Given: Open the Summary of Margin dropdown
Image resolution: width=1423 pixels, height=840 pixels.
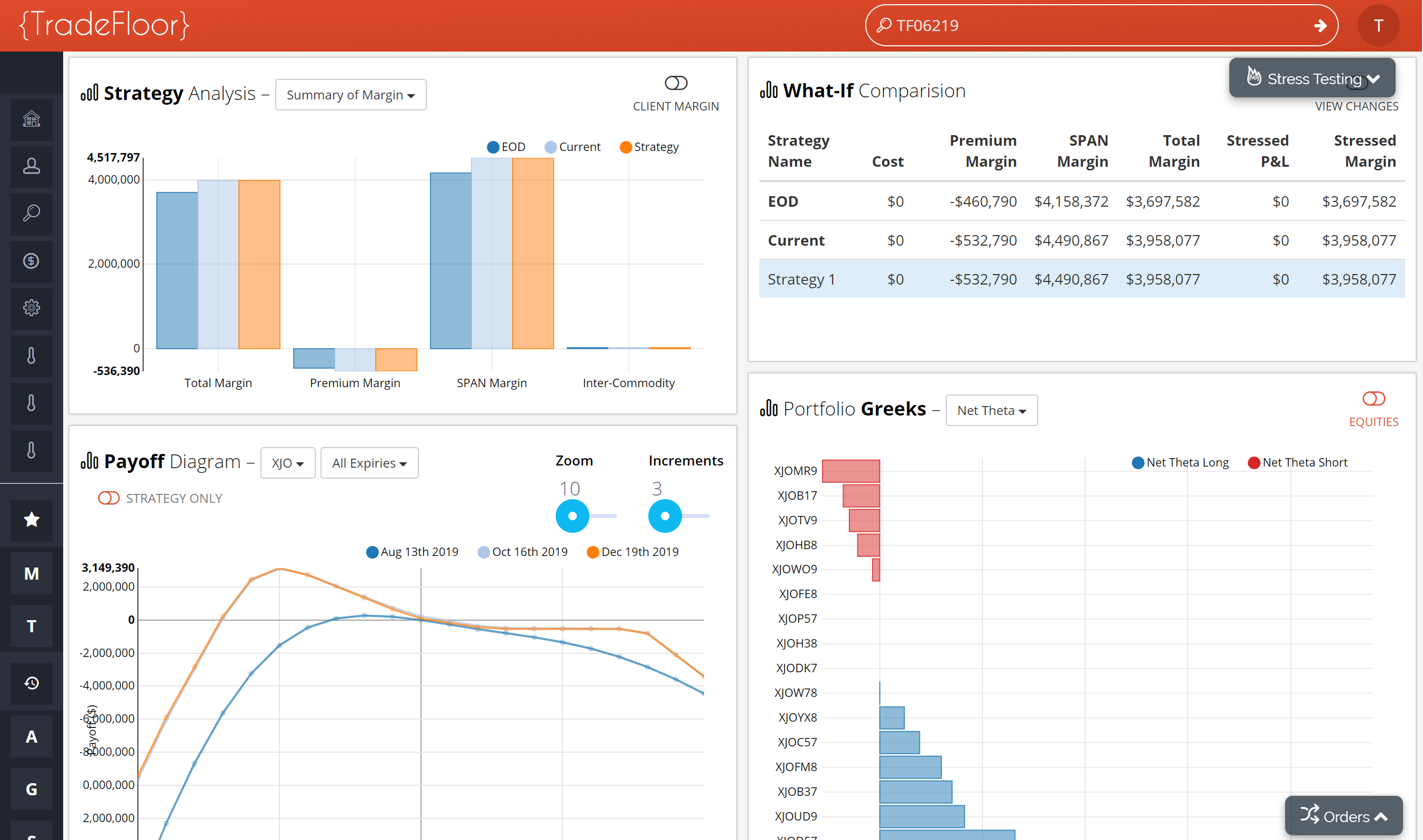Looking at the screenshot, I should 350,95.
